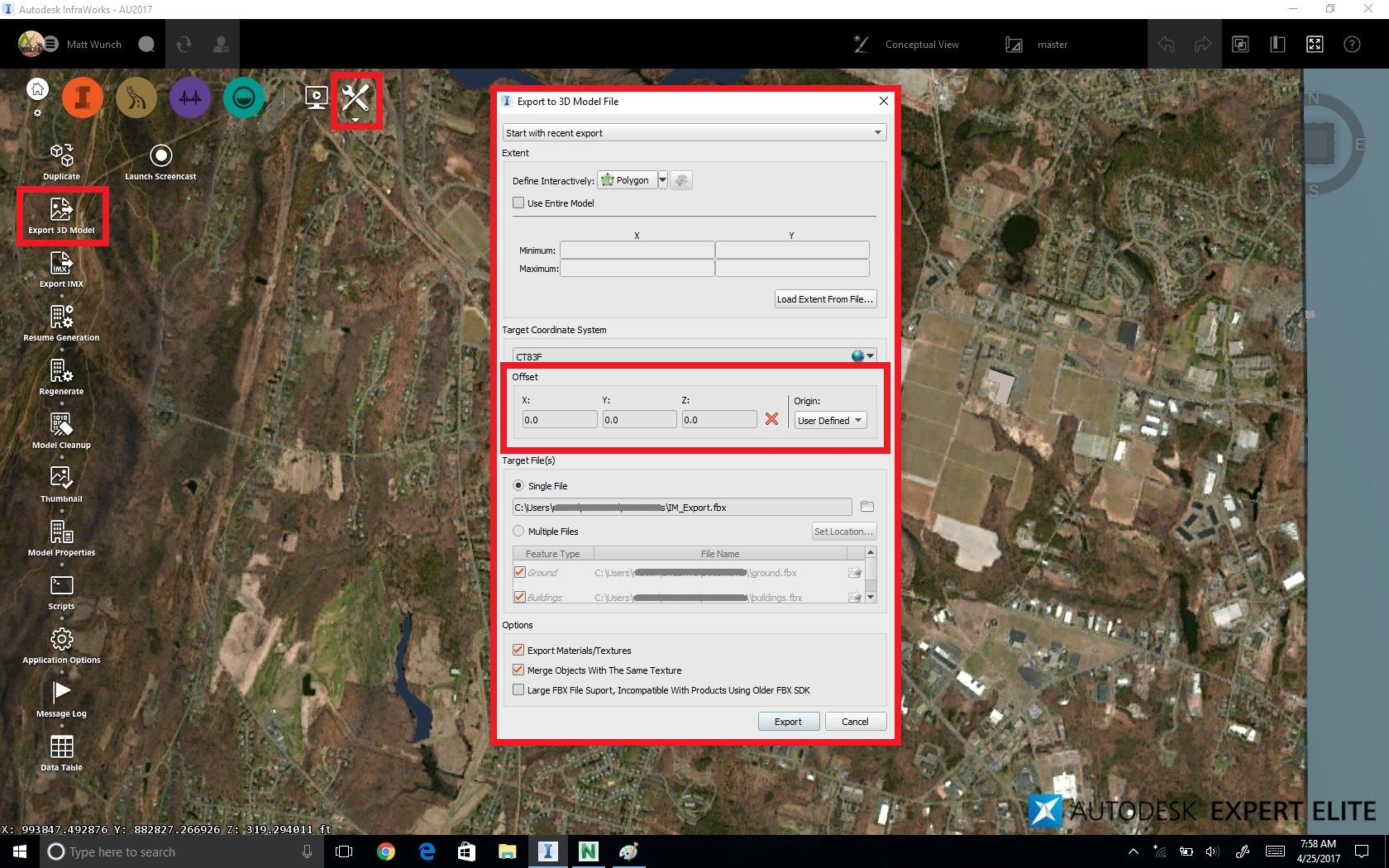Click the Export button
The width and height of the screenshot is (1389, 868).
point(788,722)
